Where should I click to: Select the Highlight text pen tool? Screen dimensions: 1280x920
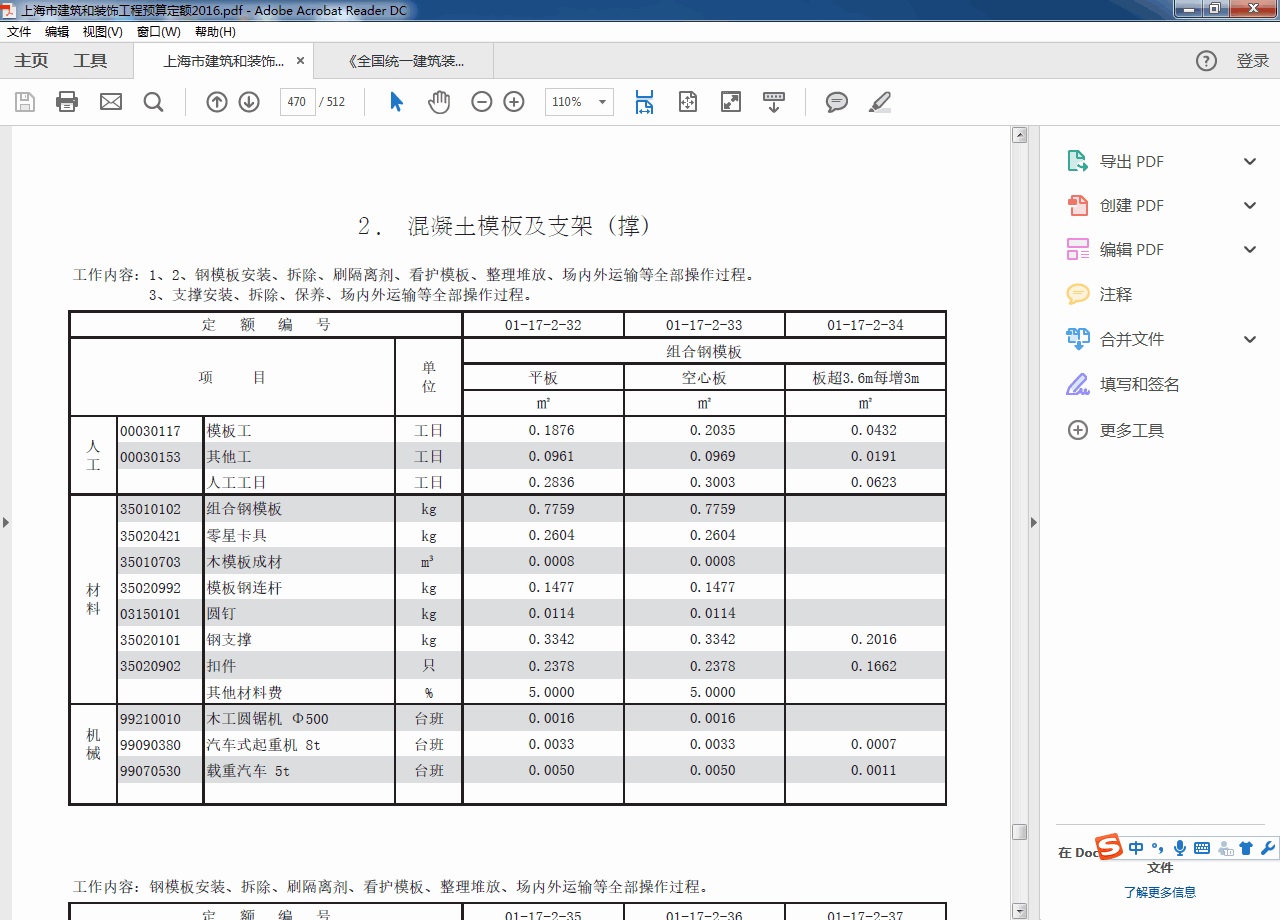pos(880,102)
